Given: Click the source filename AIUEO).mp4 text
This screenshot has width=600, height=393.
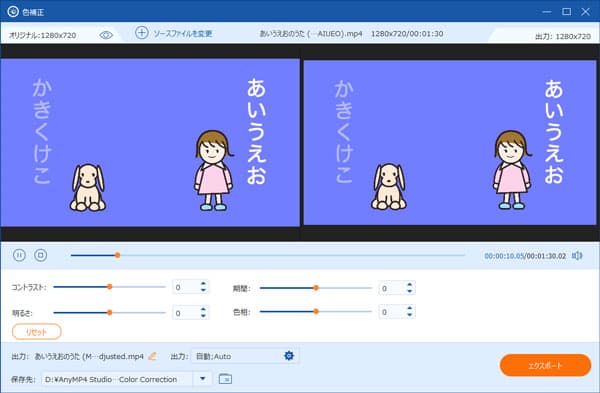Looking at the screenshot, I should pyautogui.click(x=341, y=34).
